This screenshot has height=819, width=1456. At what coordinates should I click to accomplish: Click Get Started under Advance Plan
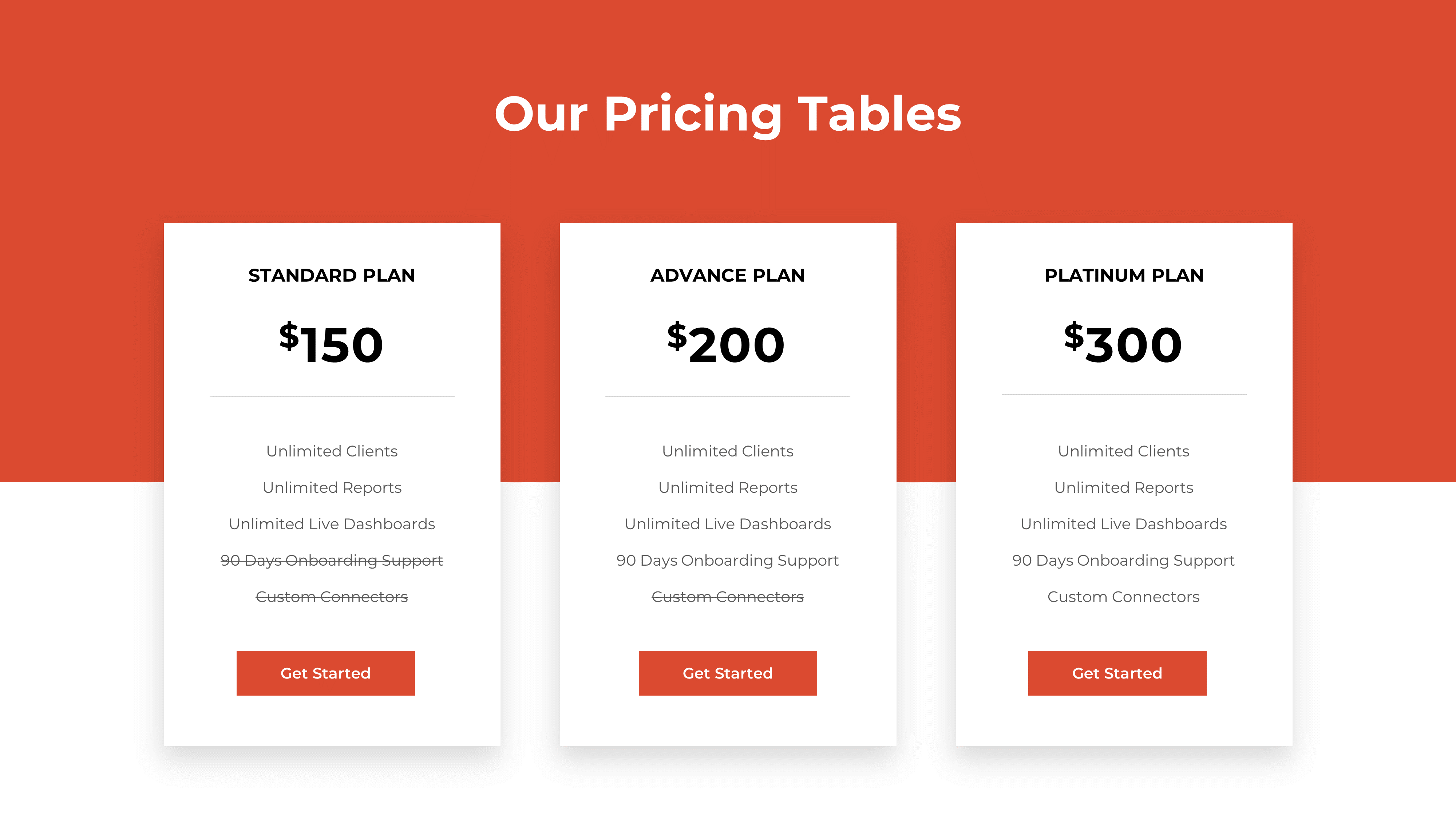727,673
